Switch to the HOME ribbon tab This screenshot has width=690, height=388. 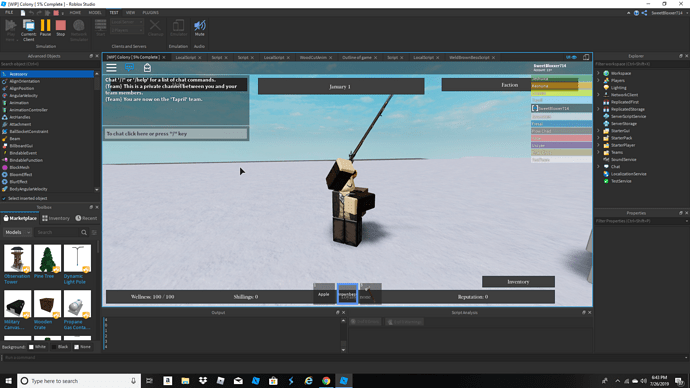pyautogui.click(x=75, y=13)
